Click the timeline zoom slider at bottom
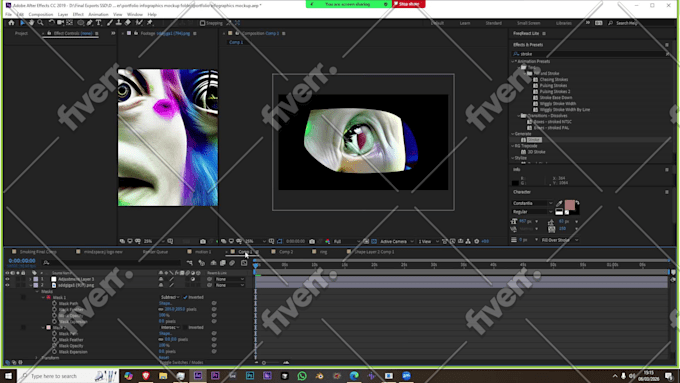680x383 pixels. point(271,363)
